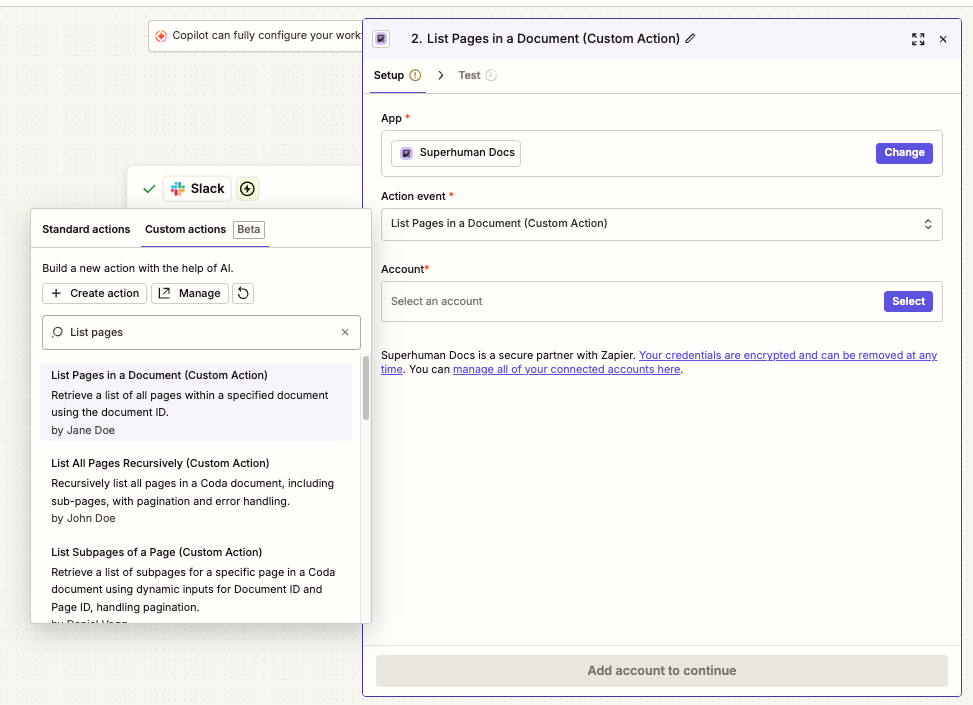The height and width of the screenshot is (705, 973).
Task: Click Create action button
Action: pos(94,293)
